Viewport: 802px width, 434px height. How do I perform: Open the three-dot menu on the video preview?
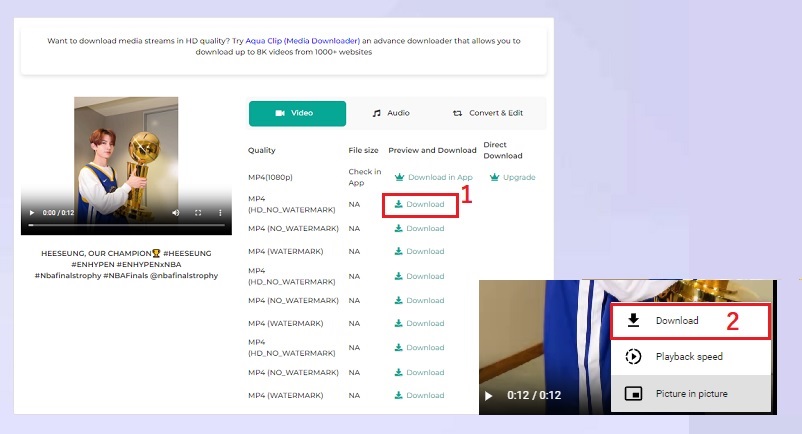pos(220,213)
